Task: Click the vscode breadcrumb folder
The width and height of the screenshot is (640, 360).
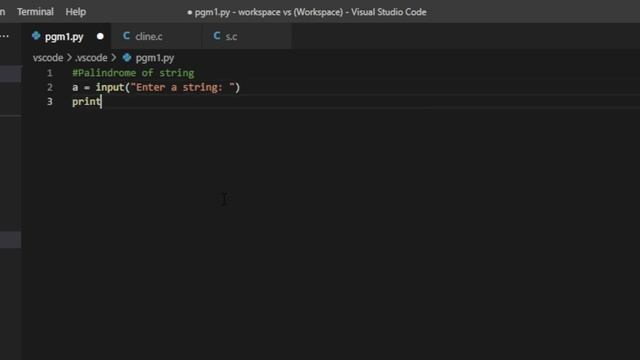Action: pyautogui.click(x=48, y=58)
